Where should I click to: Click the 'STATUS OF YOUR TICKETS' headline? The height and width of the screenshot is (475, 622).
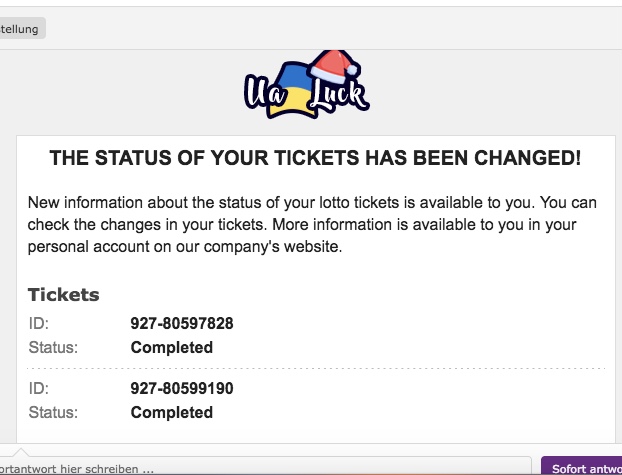[x=315, y=158]
